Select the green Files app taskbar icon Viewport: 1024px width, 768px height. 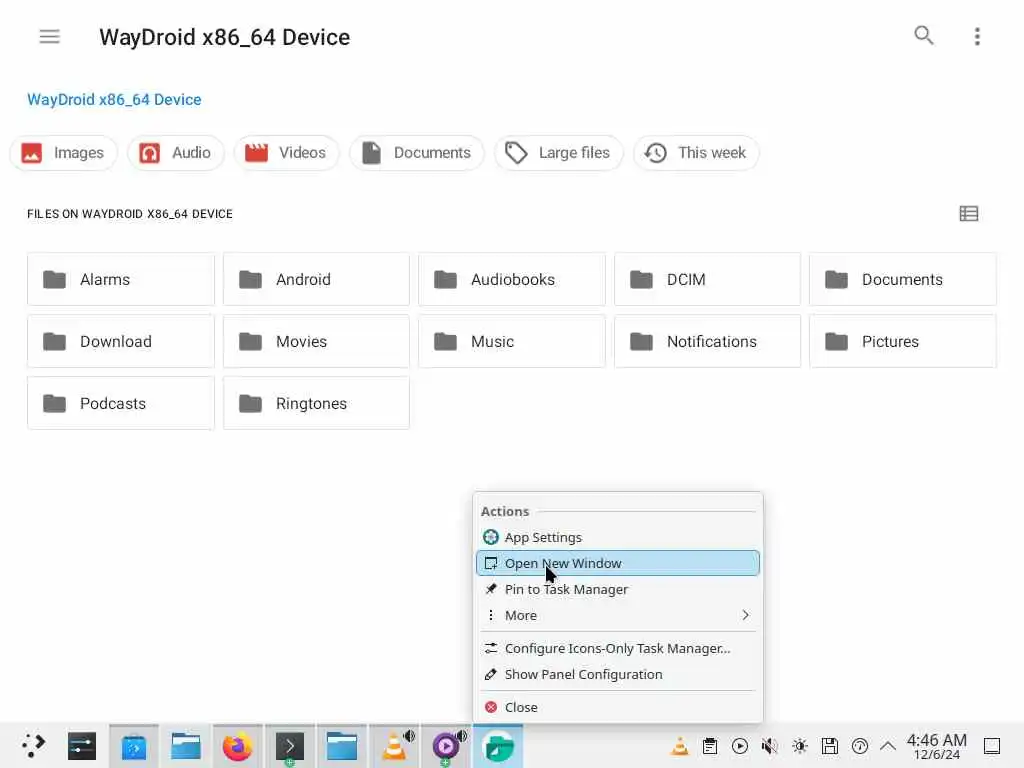pos(498,746)
